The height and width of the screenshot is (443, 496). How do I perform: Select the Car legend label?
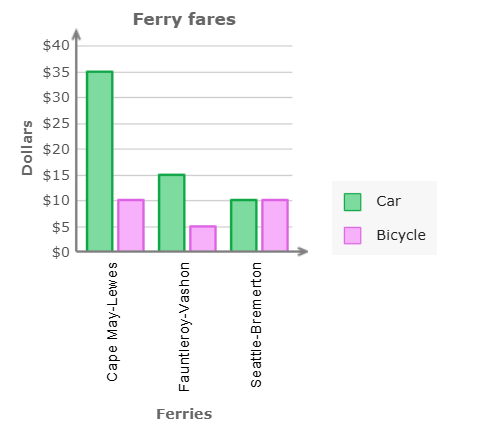[x=388, y=201]
